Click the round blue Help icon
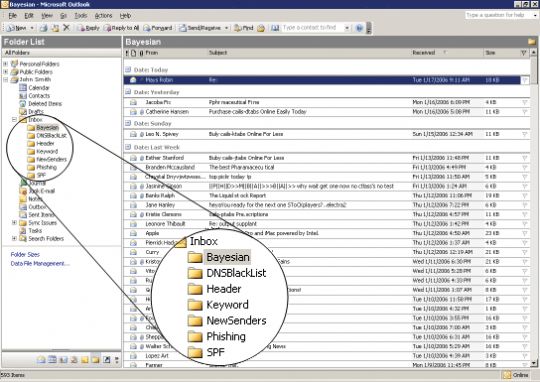Viewport: 540px width, 382px height. pyautogui.click(x=359, y=28)
